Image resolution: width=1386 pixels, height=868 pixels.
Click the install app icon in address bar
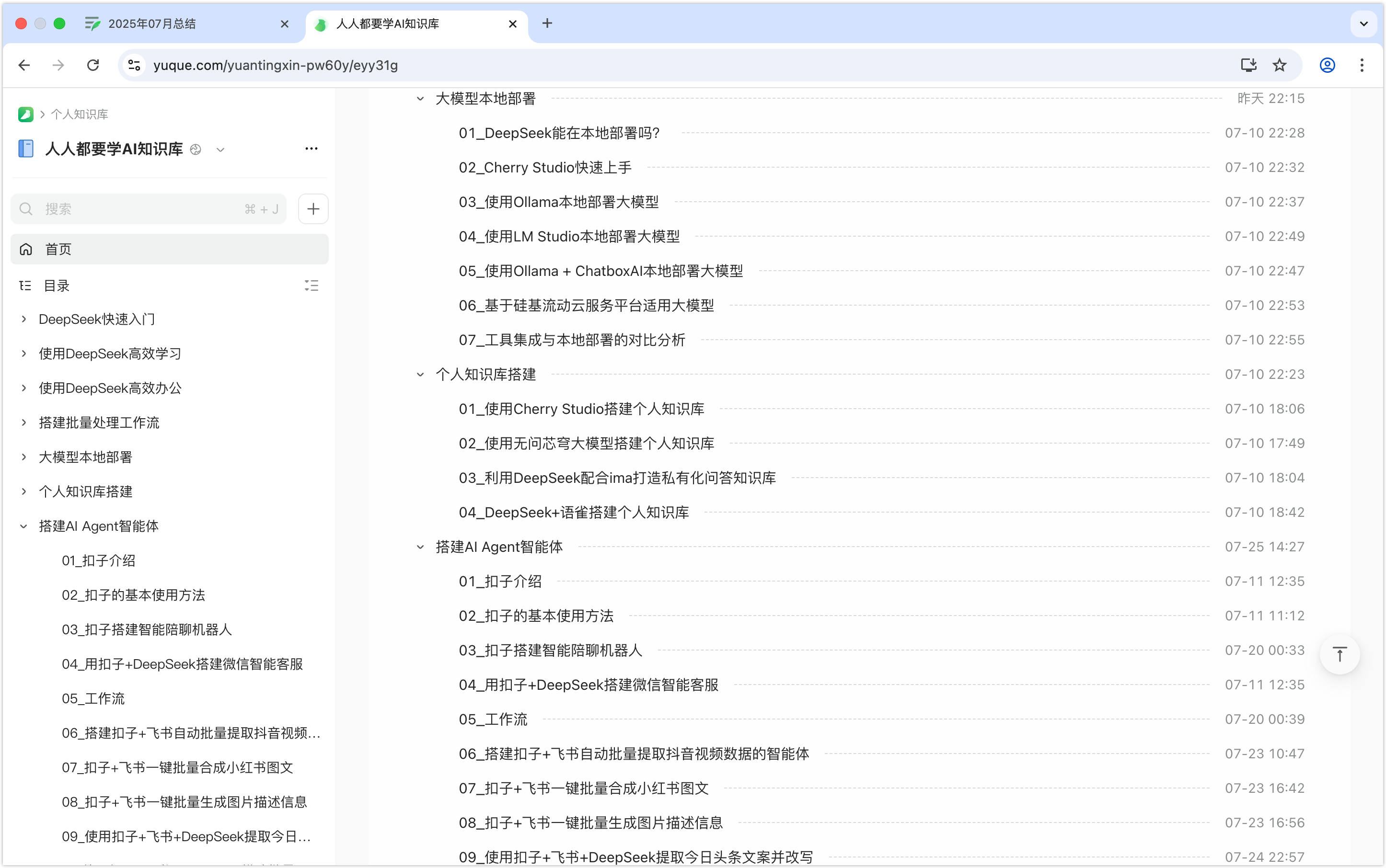pyautogui.click(x=1249, y=65)
